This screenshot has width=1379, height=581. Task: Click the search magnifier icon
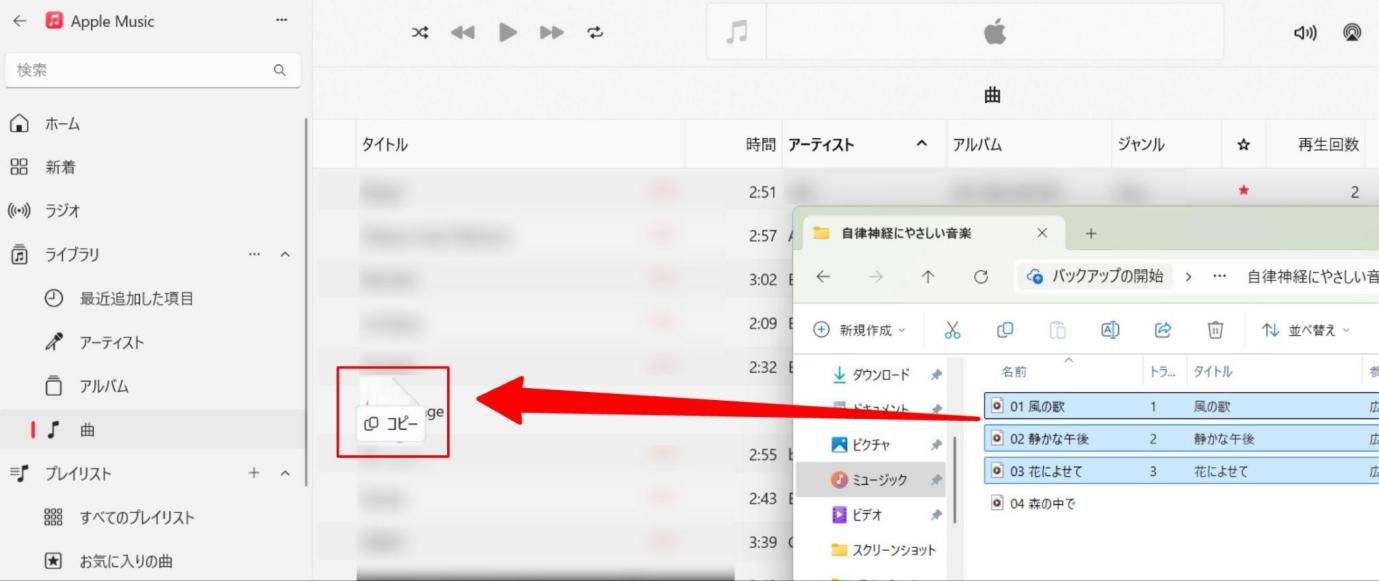(x=280, y=70)
